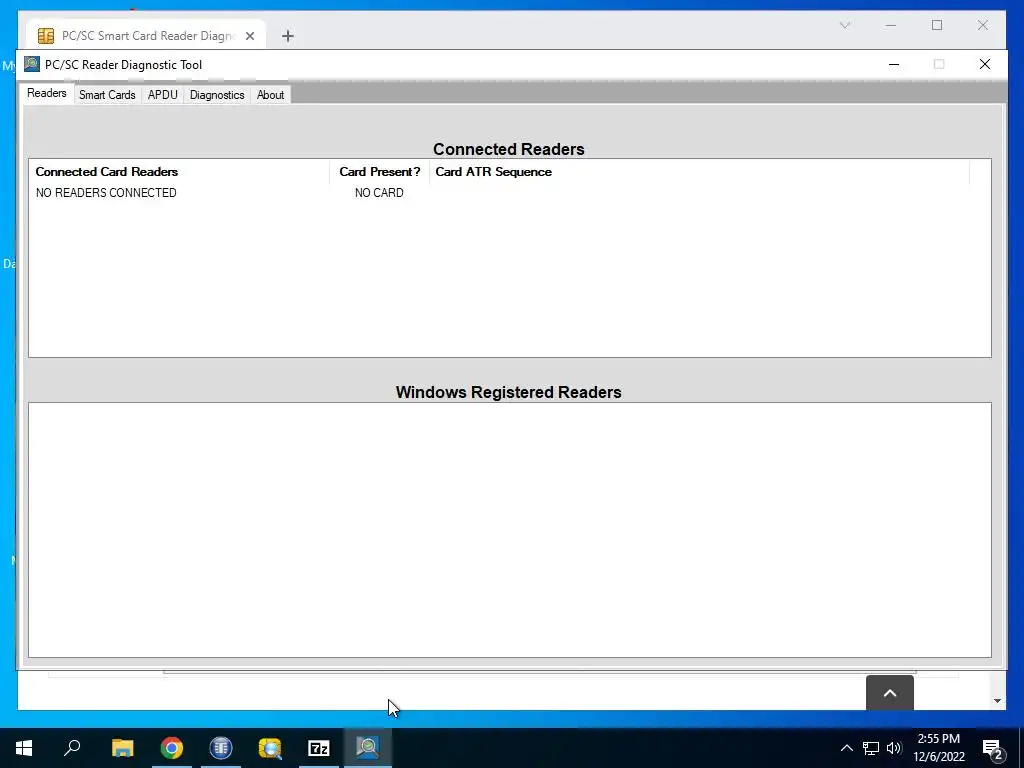Viewport: 1024px width, 768px height.
Task: Open the APDU tab
Action: [163, 95]
